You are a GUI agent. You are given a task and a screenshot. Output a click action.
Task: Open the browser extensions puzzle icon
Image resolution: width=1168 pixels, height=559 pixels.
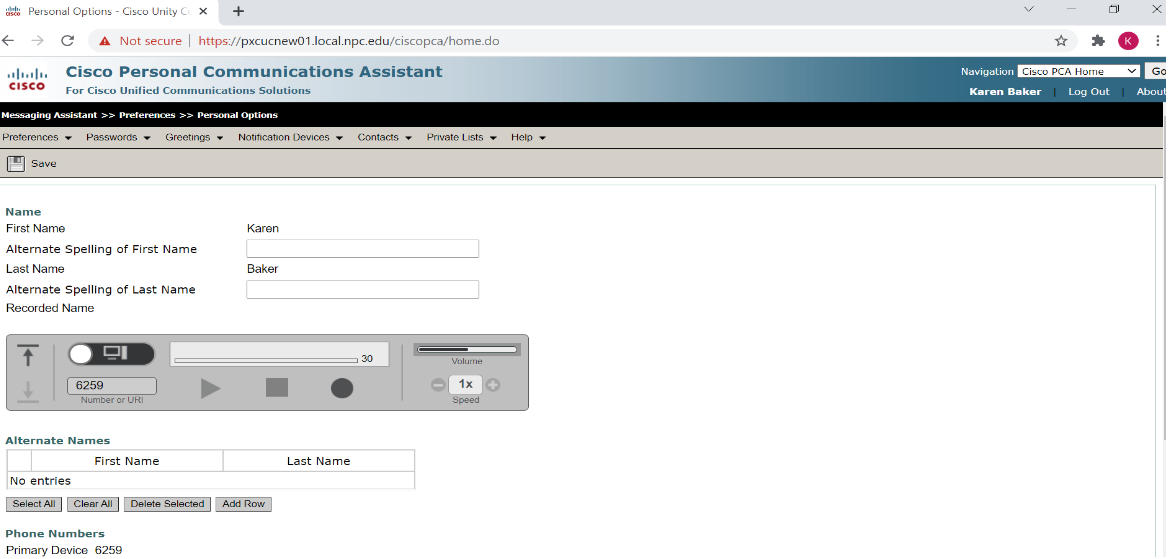coord(1098,41)
